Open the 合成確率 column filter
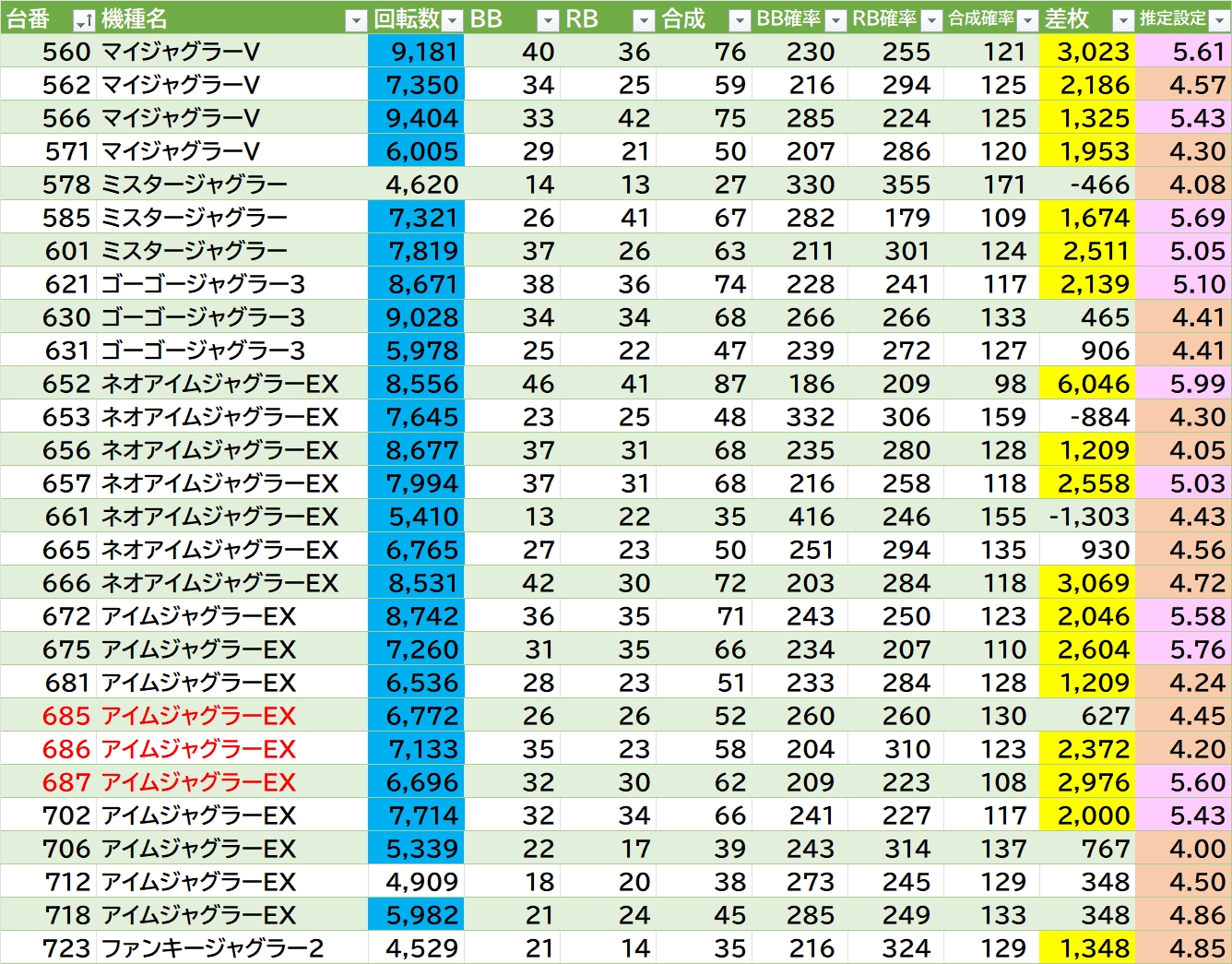Screen dimensions: 1232x964 [1027, 20]
